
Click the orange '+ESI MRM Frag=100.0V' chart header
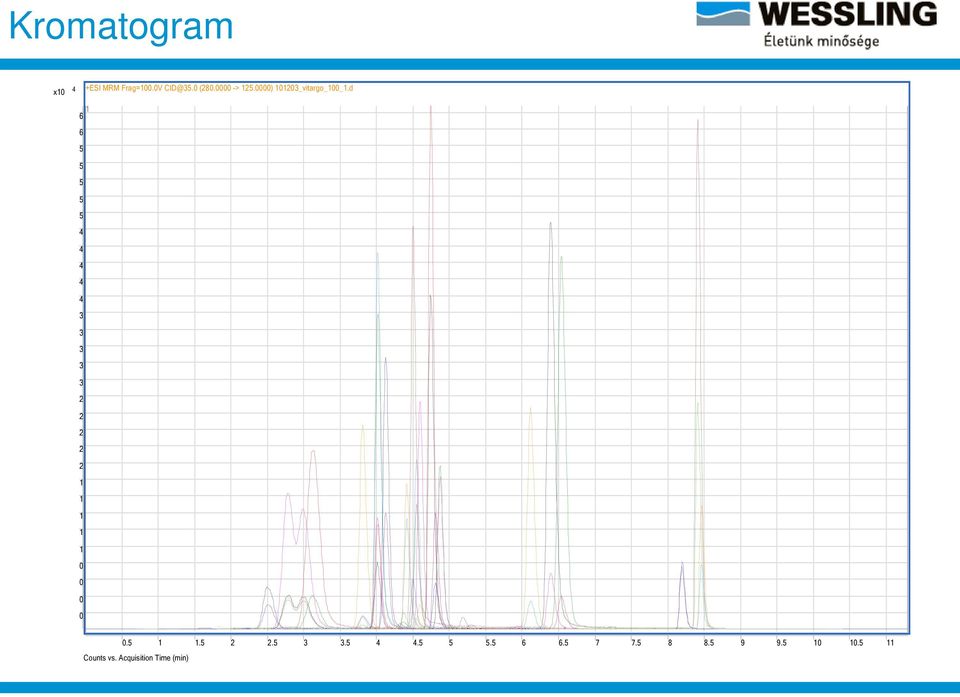pos(219,88)
